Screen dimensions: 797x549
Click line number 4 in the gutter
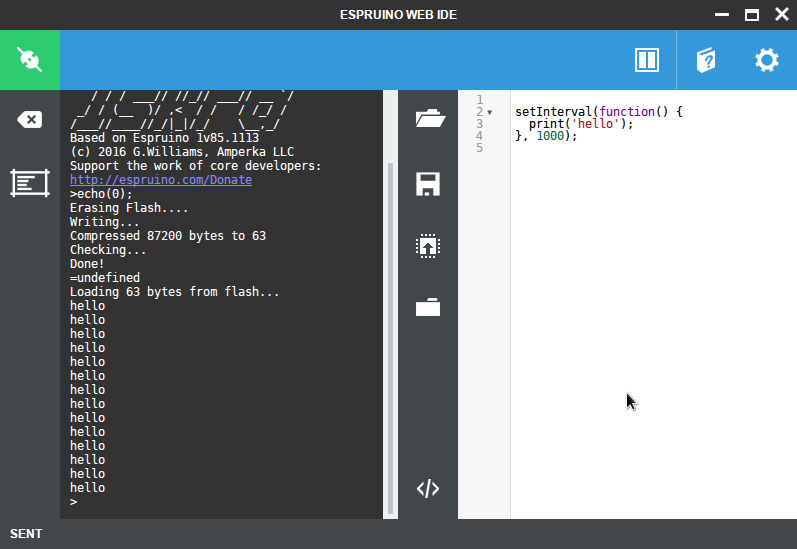click(x=479, y=136)
